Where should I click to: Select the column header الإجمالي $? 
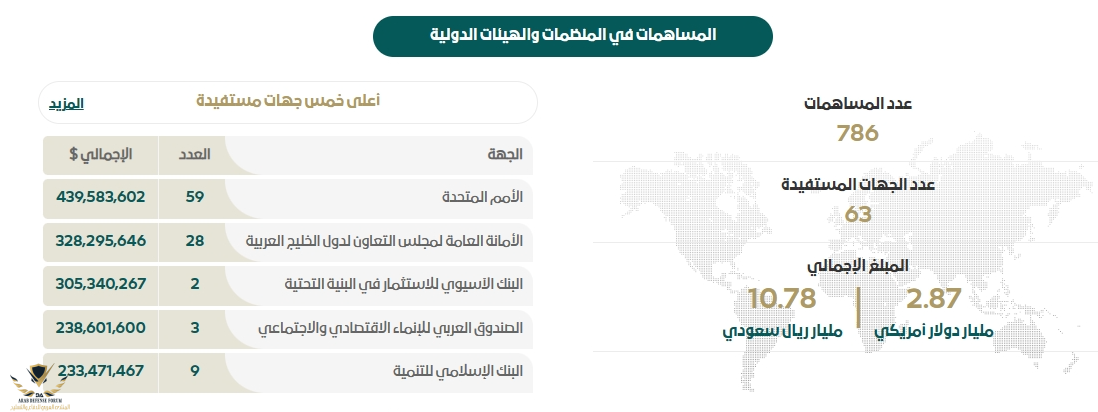point(100,155)
